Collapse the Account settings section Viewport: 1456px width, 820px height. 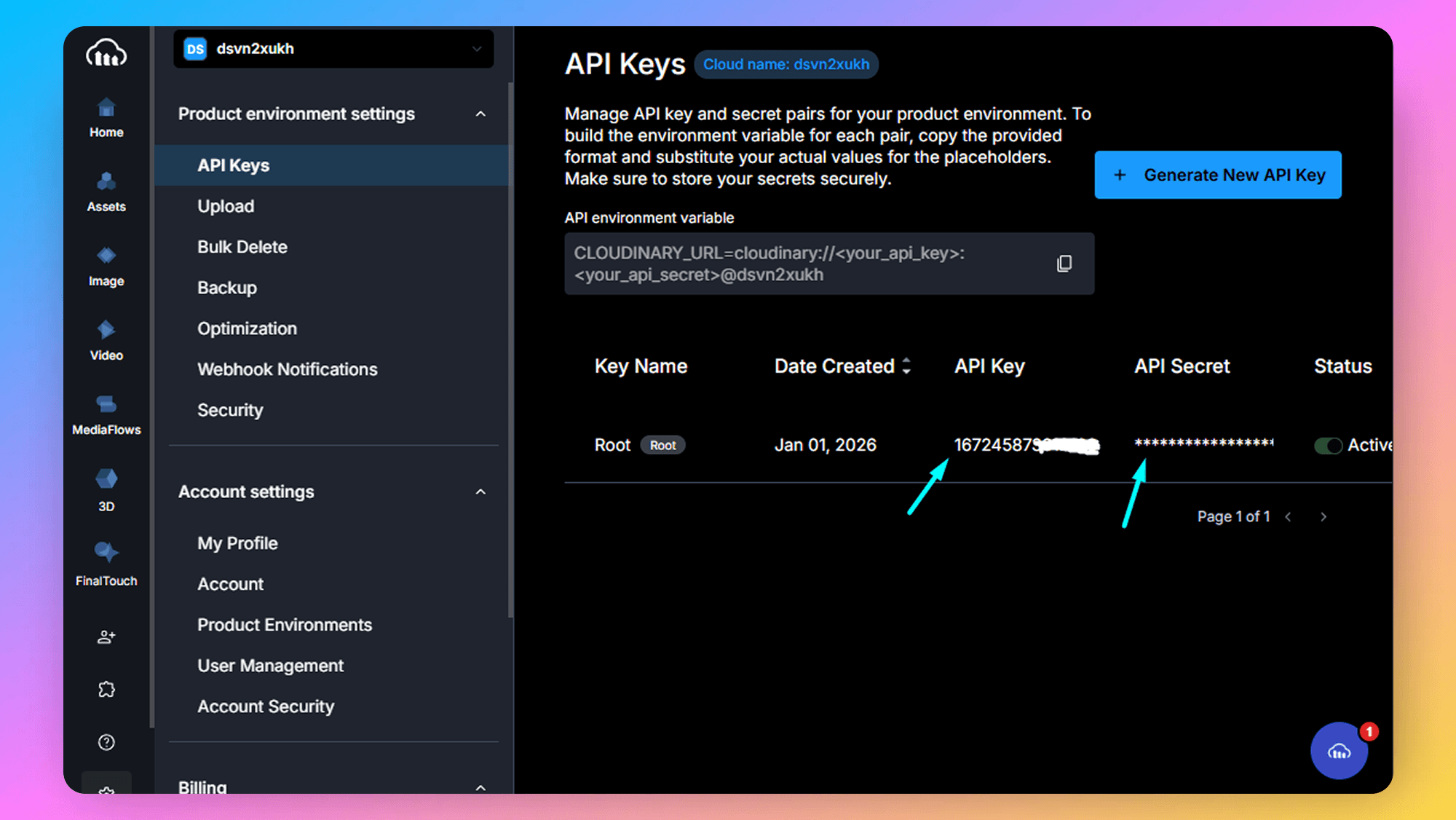coord(480,492)
